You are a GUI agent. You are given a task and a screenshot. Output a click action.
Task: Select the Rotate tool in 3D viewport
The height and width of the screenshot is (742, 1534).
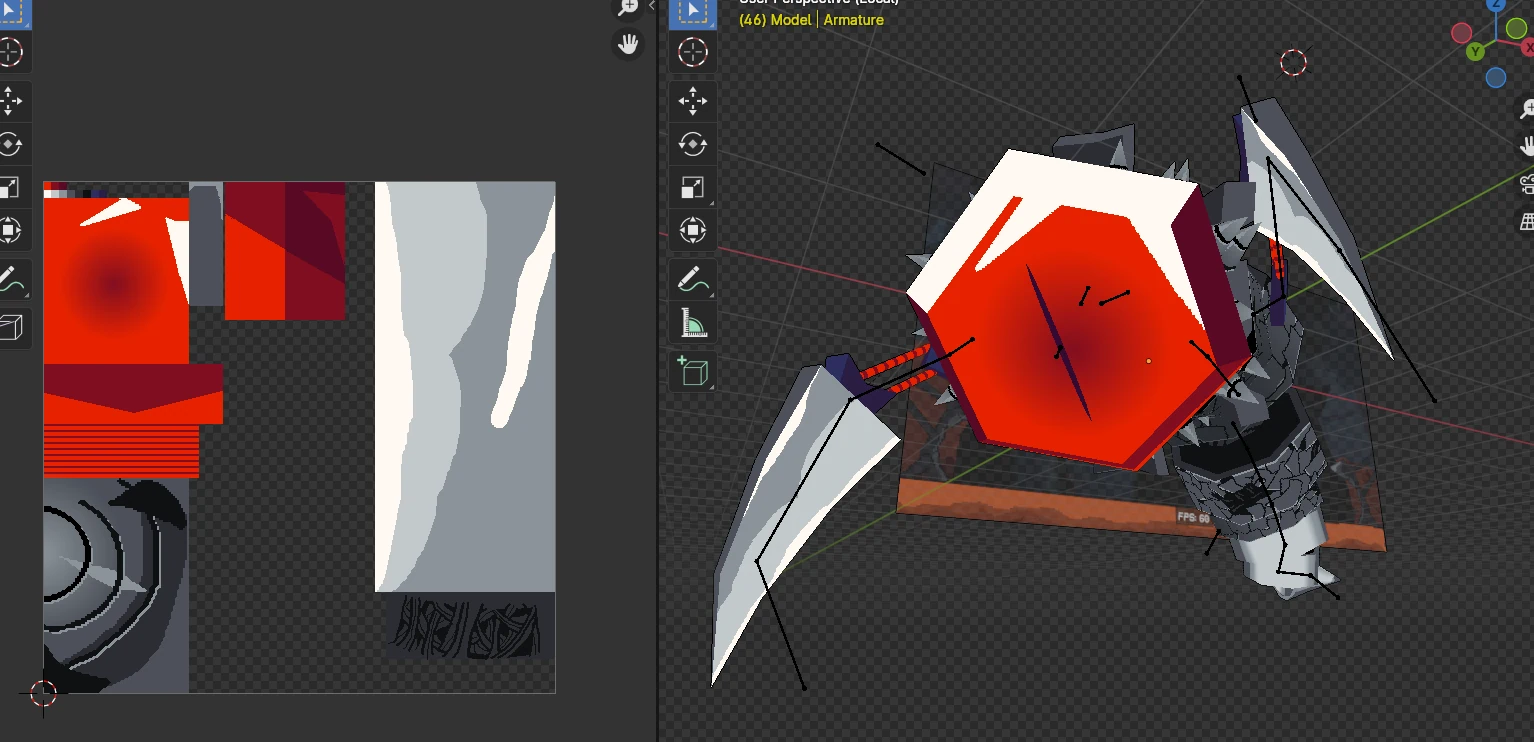(692, 145)
